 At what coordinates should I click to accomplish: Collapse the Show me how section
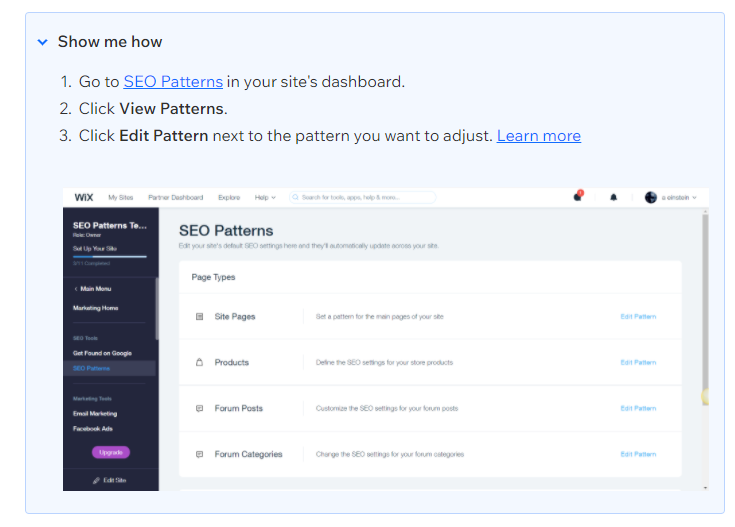(43, 42)
